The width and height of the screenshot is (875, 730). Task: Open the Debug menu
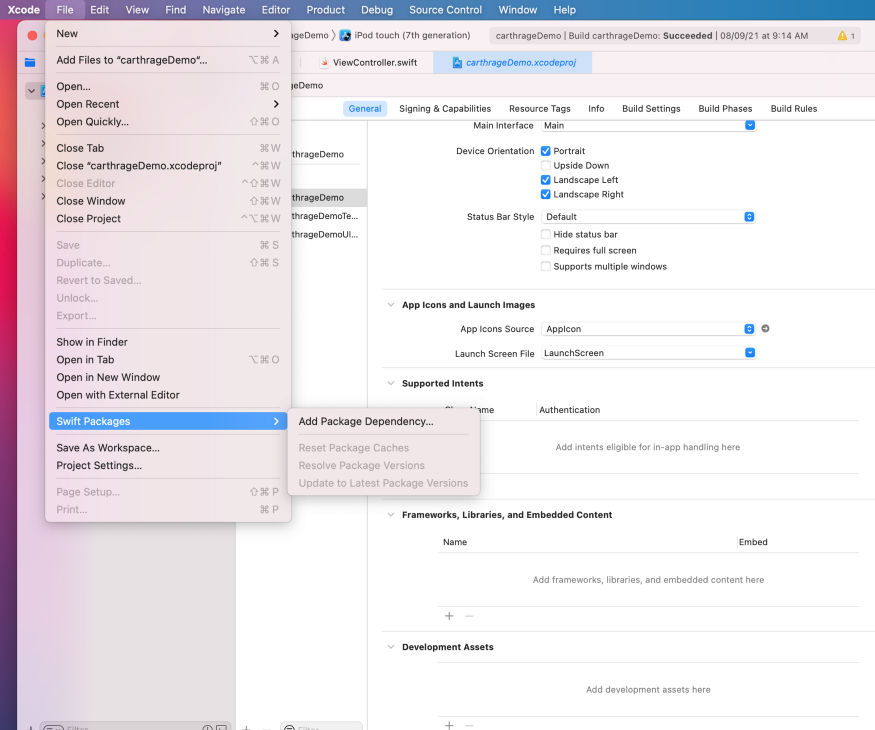pyautogui.click(x=377, y=10)
